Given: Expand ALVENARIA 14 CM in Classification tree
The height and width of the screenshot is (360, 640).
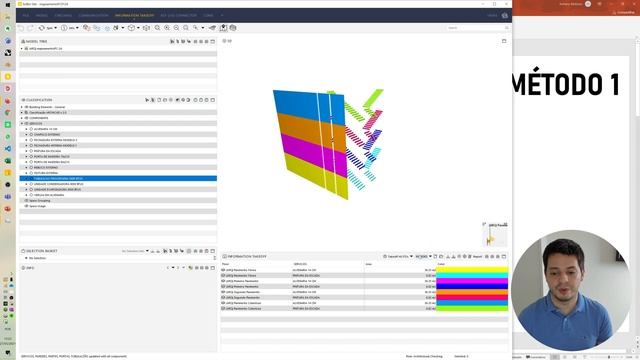Looking at the screenshot, I should [27, 129].
